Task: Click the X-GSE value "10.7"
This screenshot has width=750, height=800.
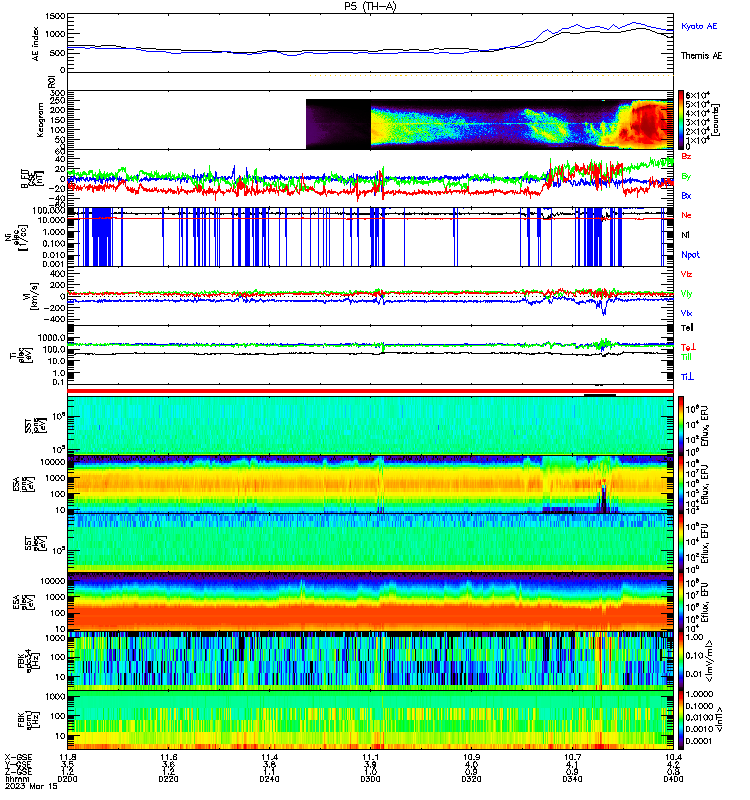Action: (572, 757)
